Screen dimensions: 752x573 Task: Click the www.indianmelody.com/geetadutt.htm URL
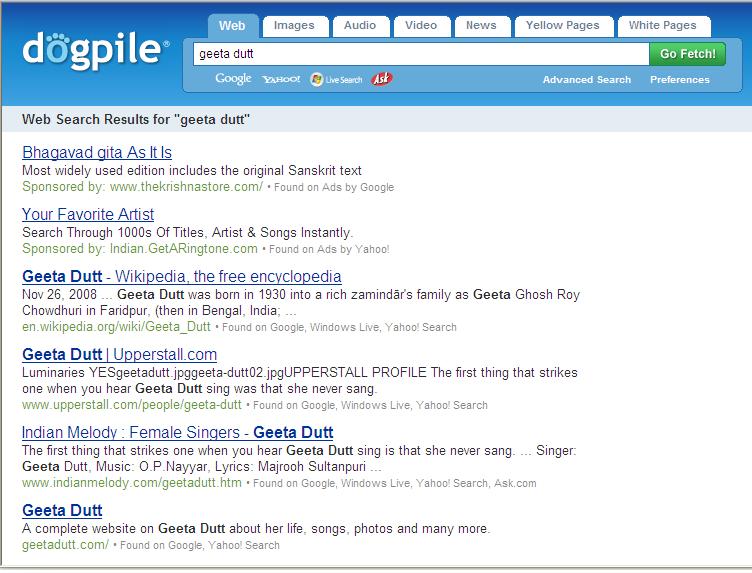pyautogui.click(x=132, y=483)
